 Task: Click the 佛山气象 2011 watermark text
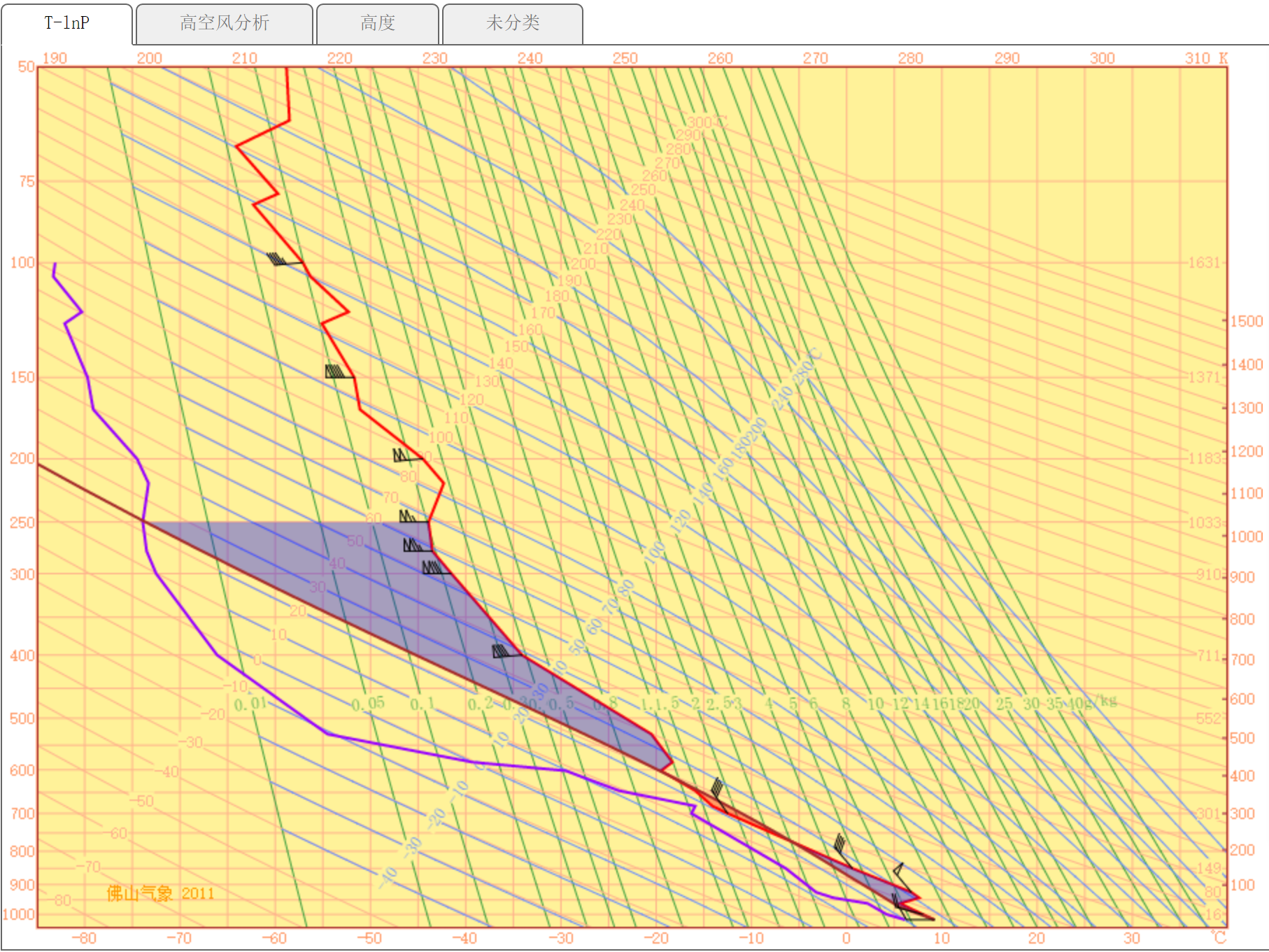pos(160,893)
